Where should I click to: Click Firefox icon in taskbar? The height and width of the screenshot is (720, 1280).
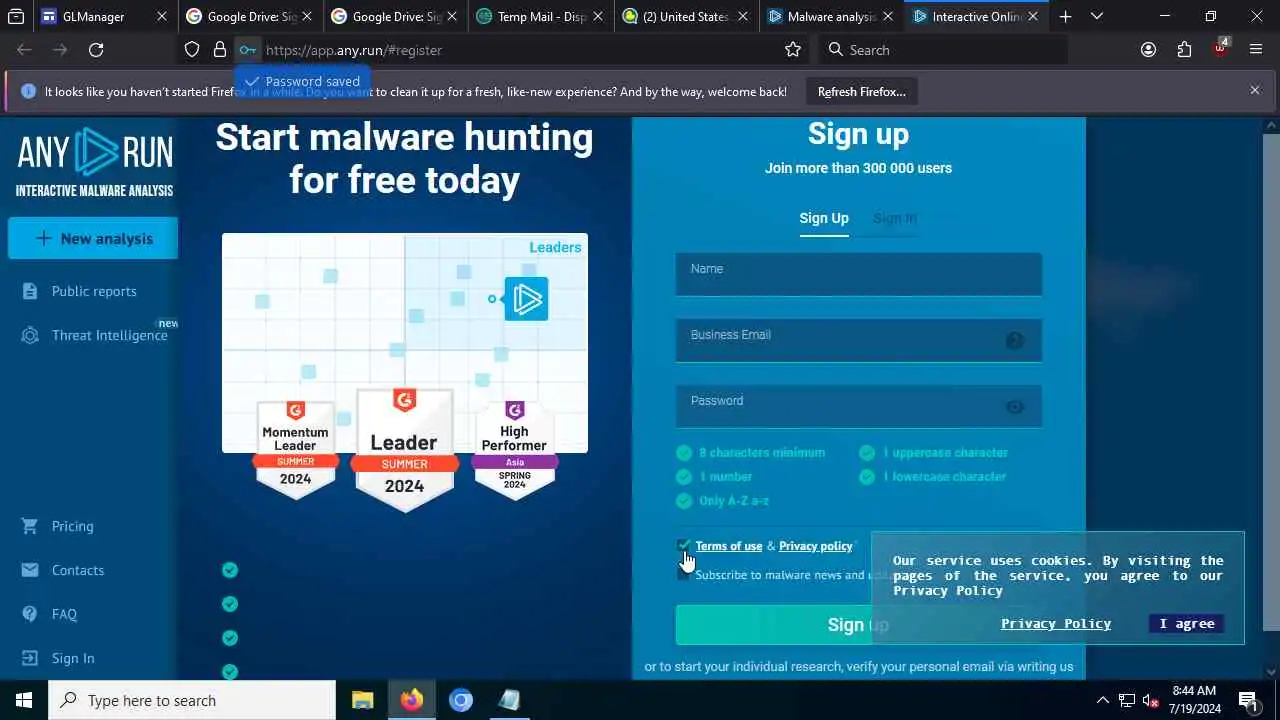(411, 700)
